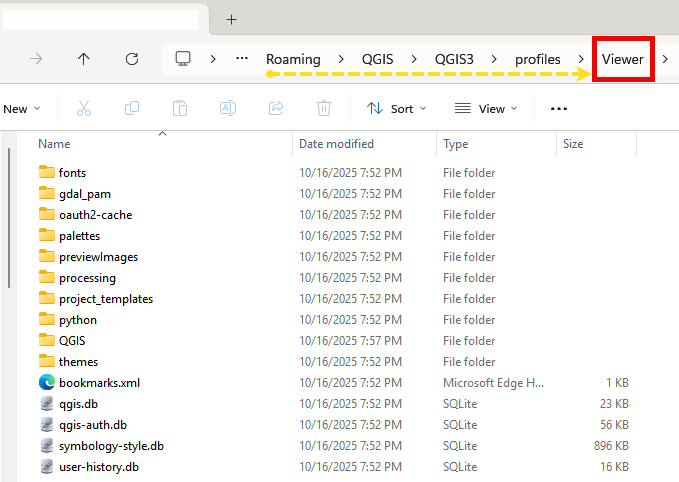The width and height of the screenshot is (679, 482).
Task: Click the 896 KB size cell
Action: click(611, 446)
